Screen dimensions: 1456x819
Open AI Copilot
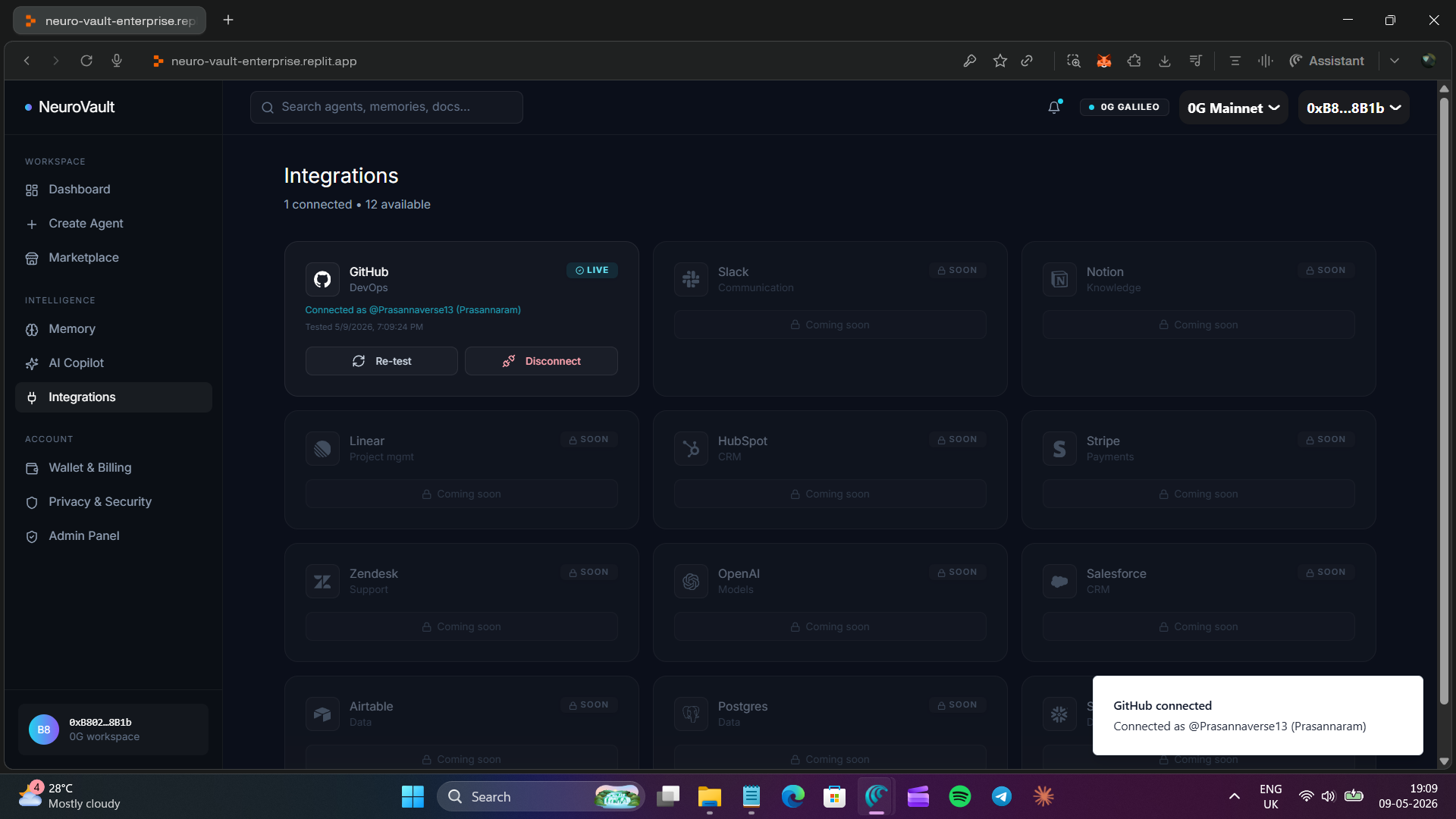pos(114,363)
